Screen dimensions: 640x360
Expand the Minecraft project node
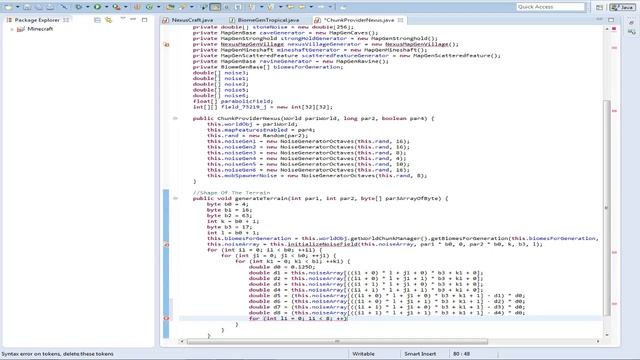click(x=11, y=29)
